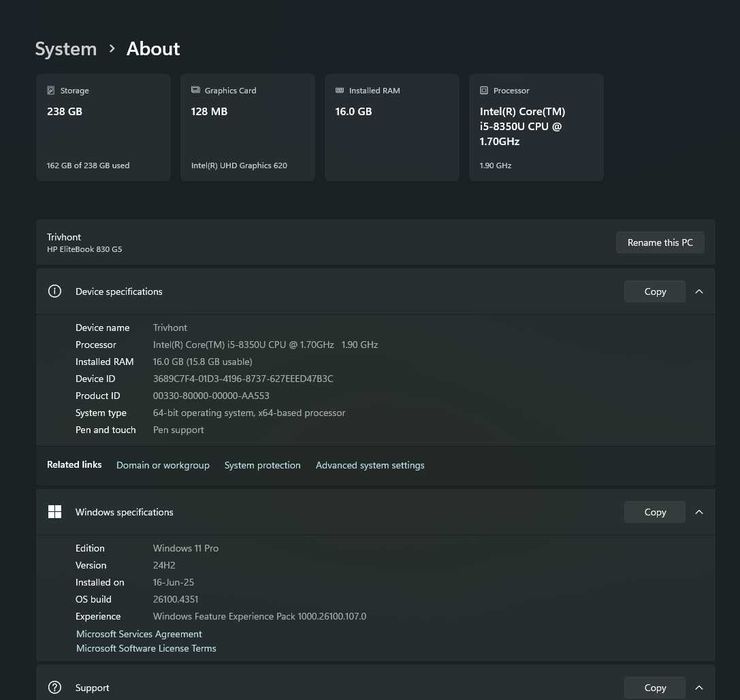
Task: Click the Installed RAM icon
Action: pyautogui.click(x=340, y=91)
